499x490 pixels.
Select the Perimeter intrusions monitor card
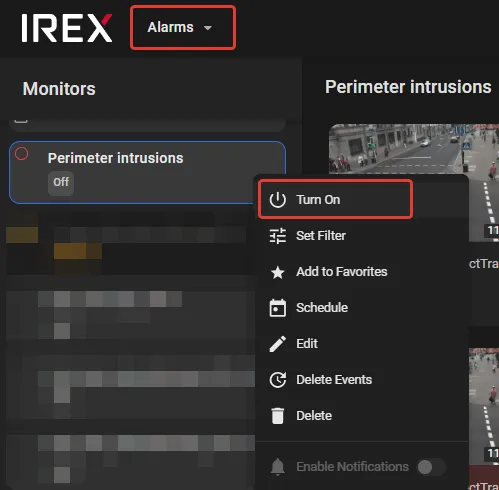tap(147, 172)
